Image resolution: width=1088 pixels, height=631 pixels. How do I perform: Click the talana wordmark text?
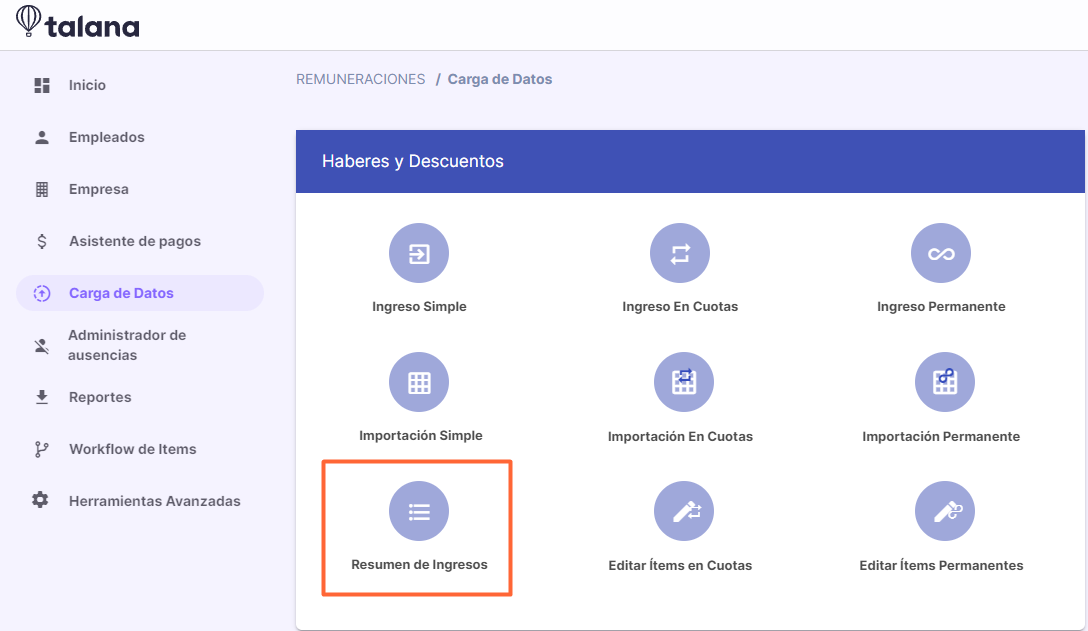(x=92, y=26)
